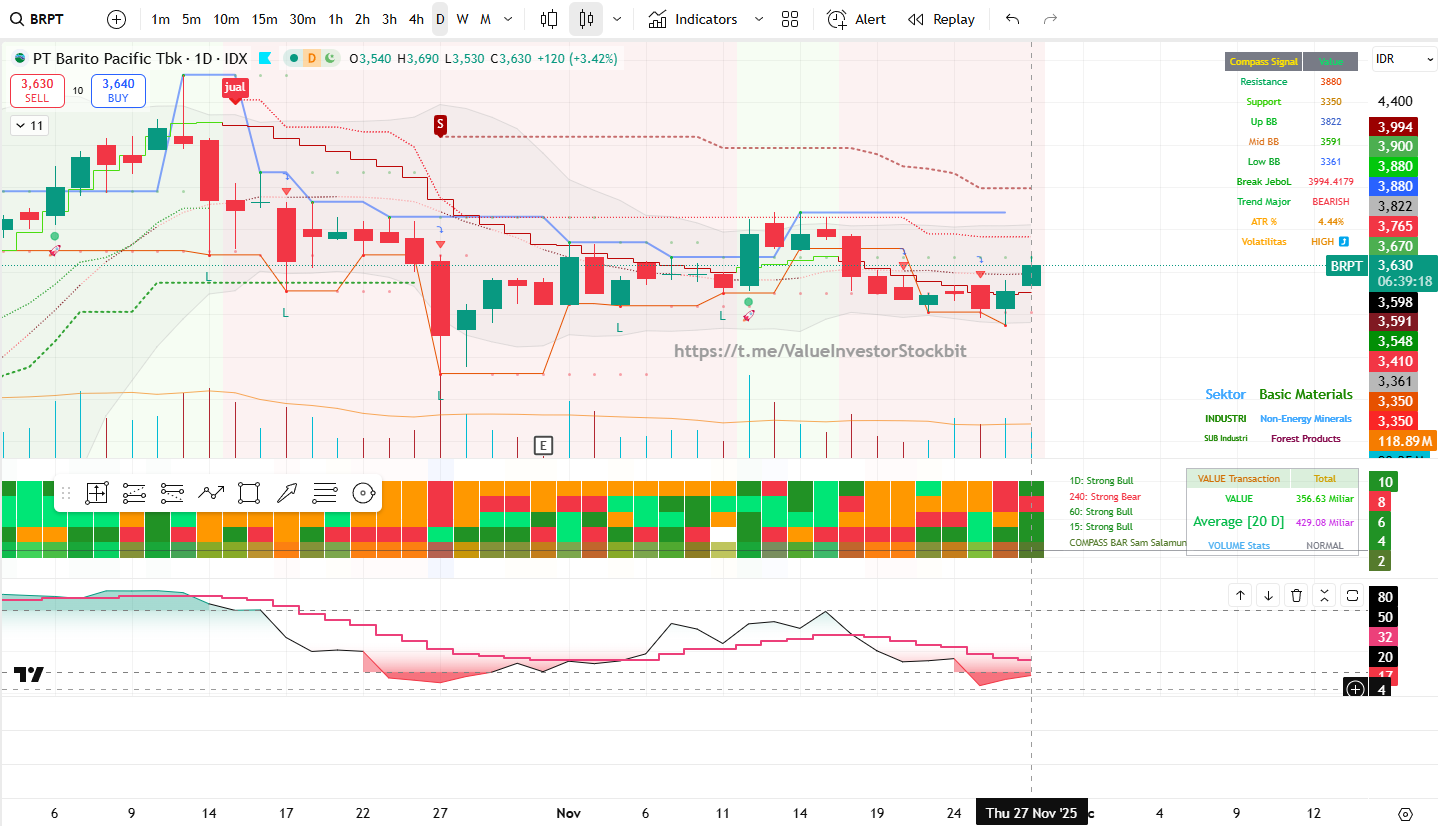The height and width of the screenshot is (826, 1438).
Task: Select the horizontal lines drawing tool
Action: (x=325, y=493)
